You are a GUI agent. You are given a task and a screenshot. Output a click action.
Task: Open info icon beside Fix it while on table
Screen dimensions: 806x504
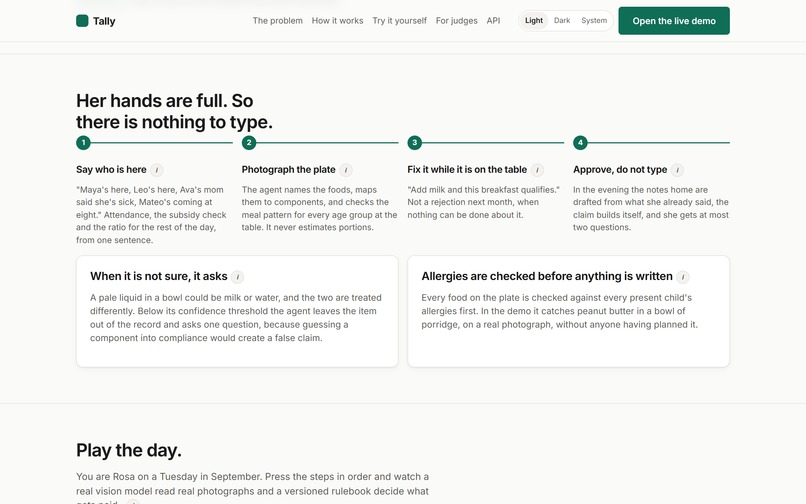coord(537,170)
